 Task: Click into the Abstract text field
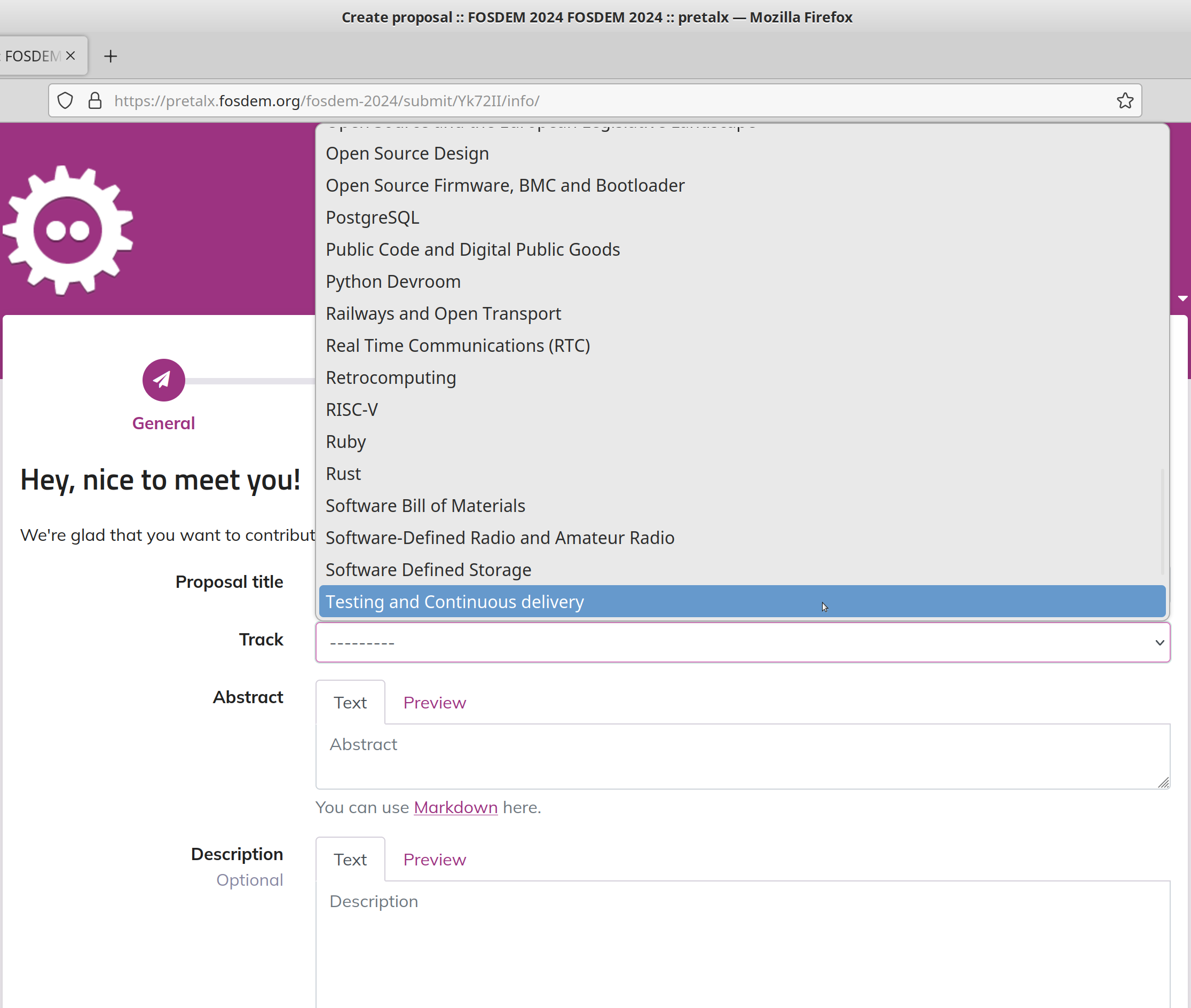coord(742,755)
